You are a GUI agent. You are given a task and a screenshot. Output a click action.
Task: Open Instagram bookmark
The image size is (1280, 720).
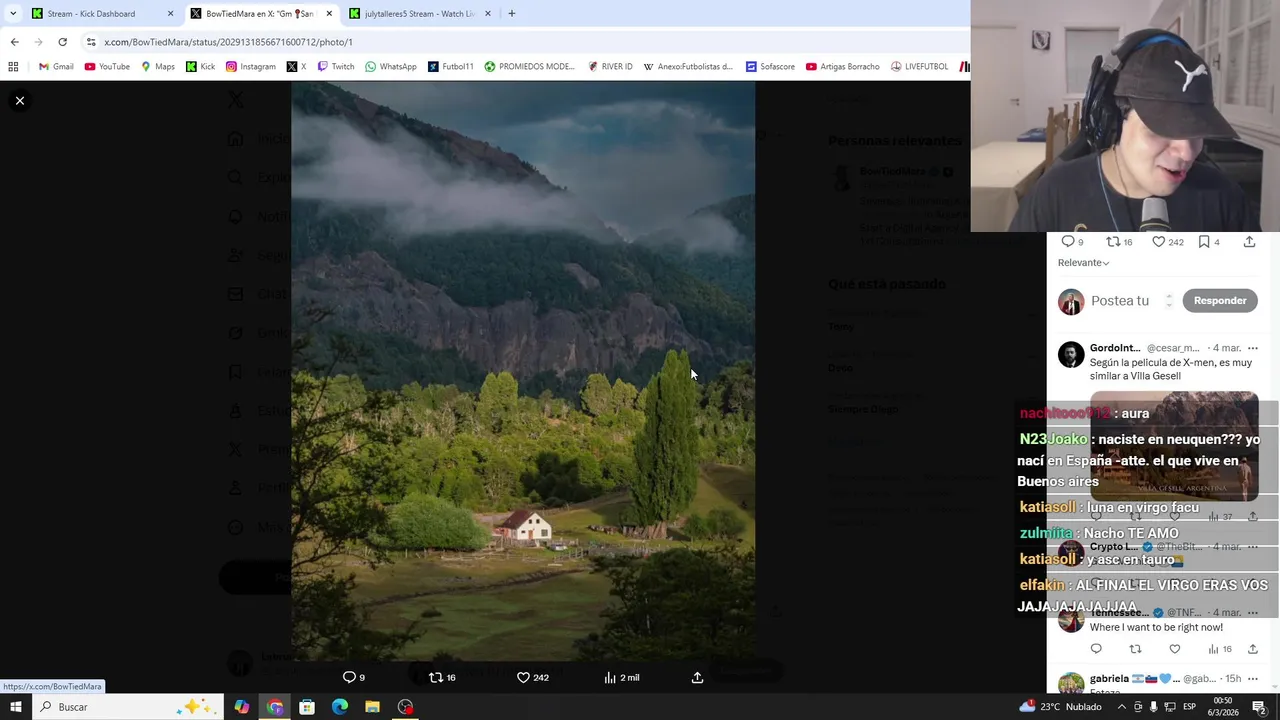pyautogui.click(x=251, y=67)
